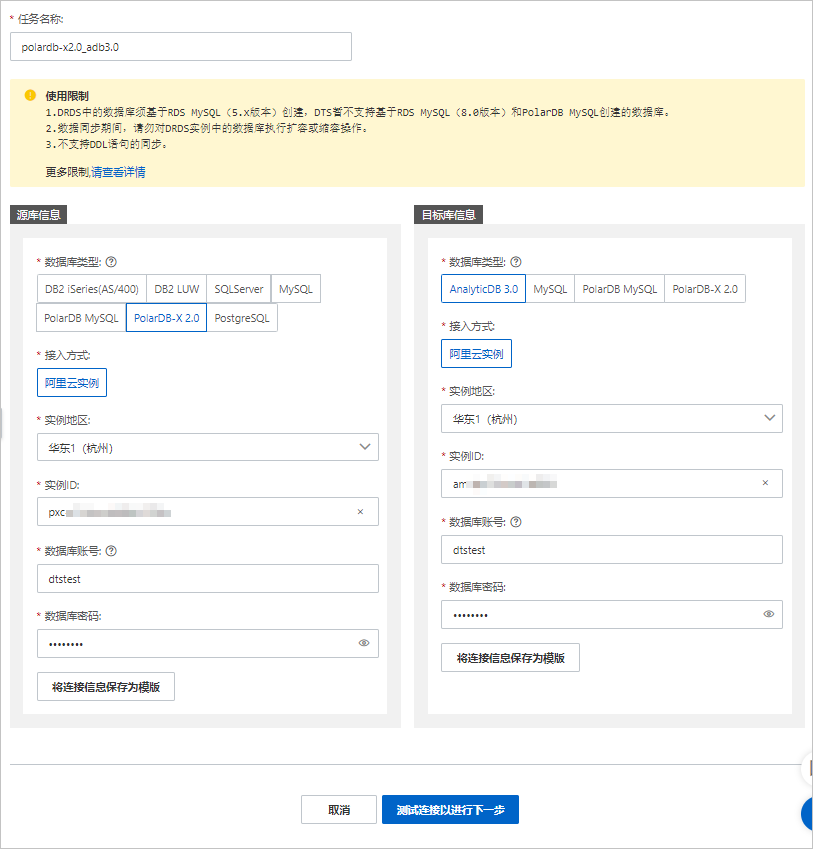The width and height of the screenshot is (813, 849).
Task: Select DB2 iSeries(AS/400) as source type
Action: pos(92,289)
